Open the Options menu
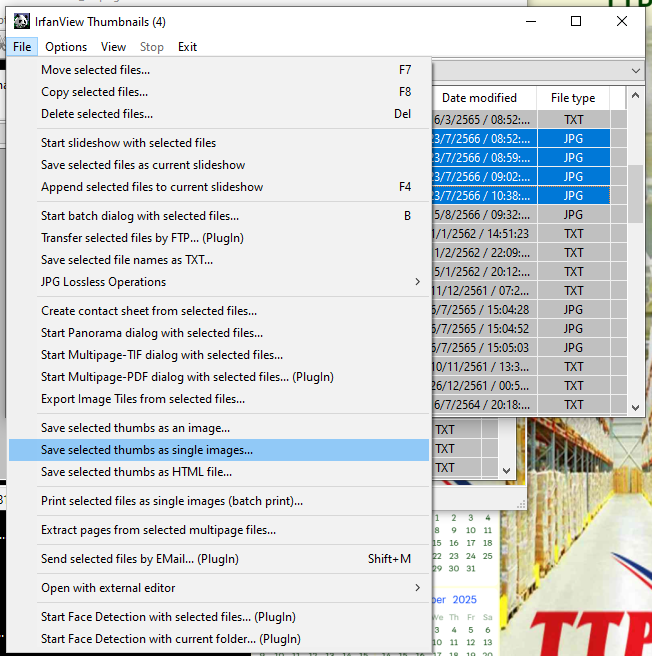The height and width of the screenshot is (656, 652). point(66,47)
